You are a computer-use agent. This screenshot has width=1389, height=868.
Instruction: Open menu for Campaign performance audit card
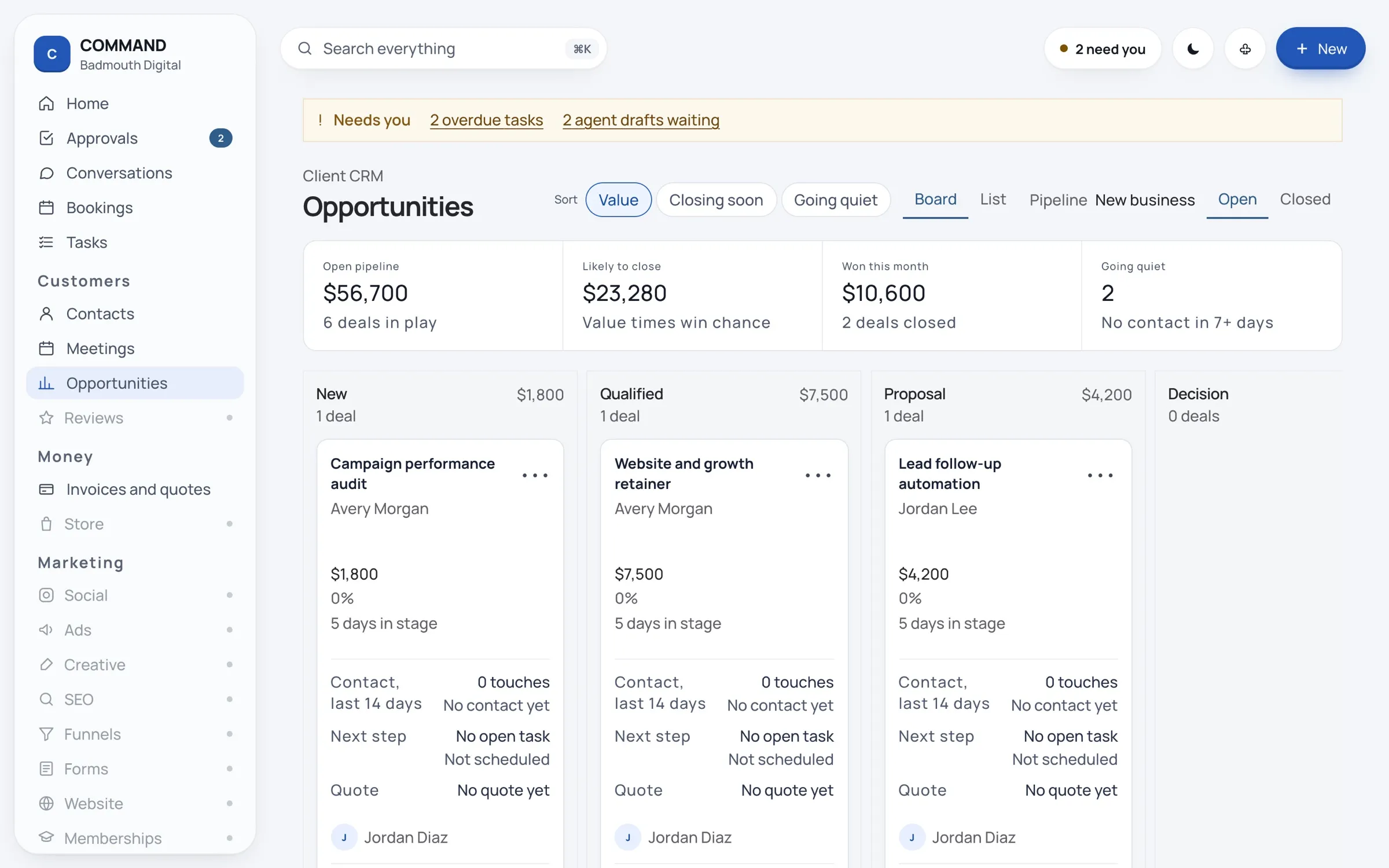click(x=535, y=476)
